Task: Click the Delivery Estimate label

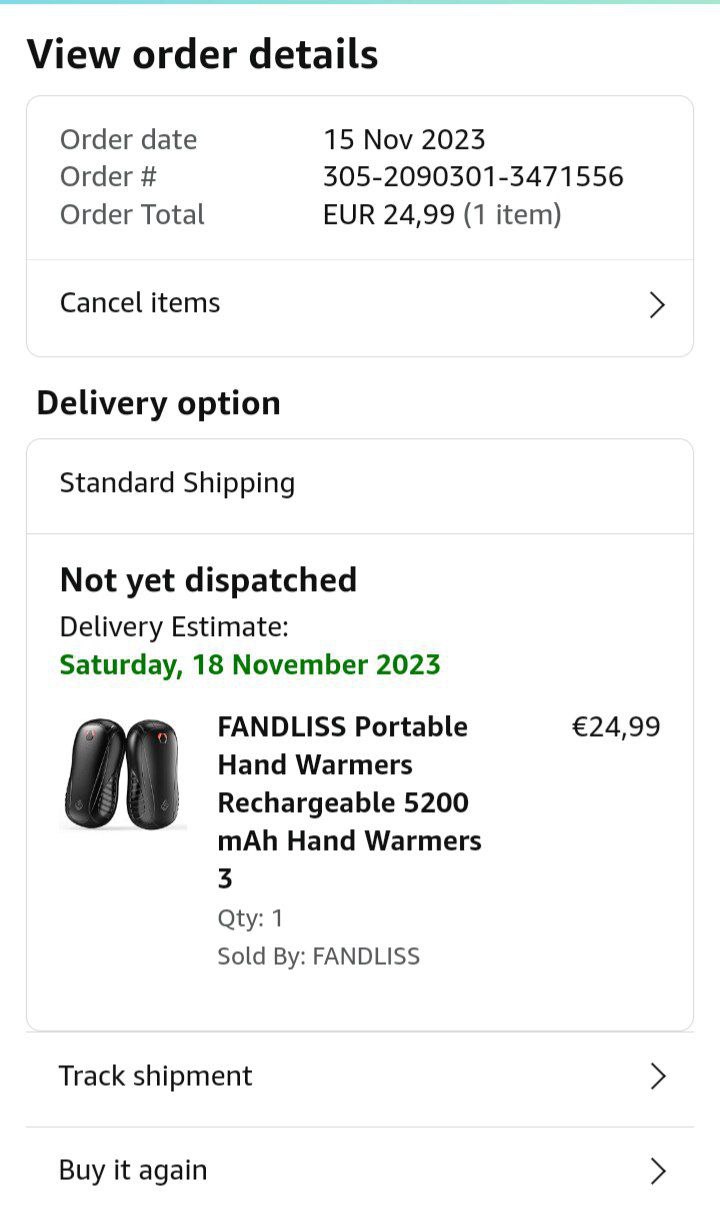Action: 174,627
